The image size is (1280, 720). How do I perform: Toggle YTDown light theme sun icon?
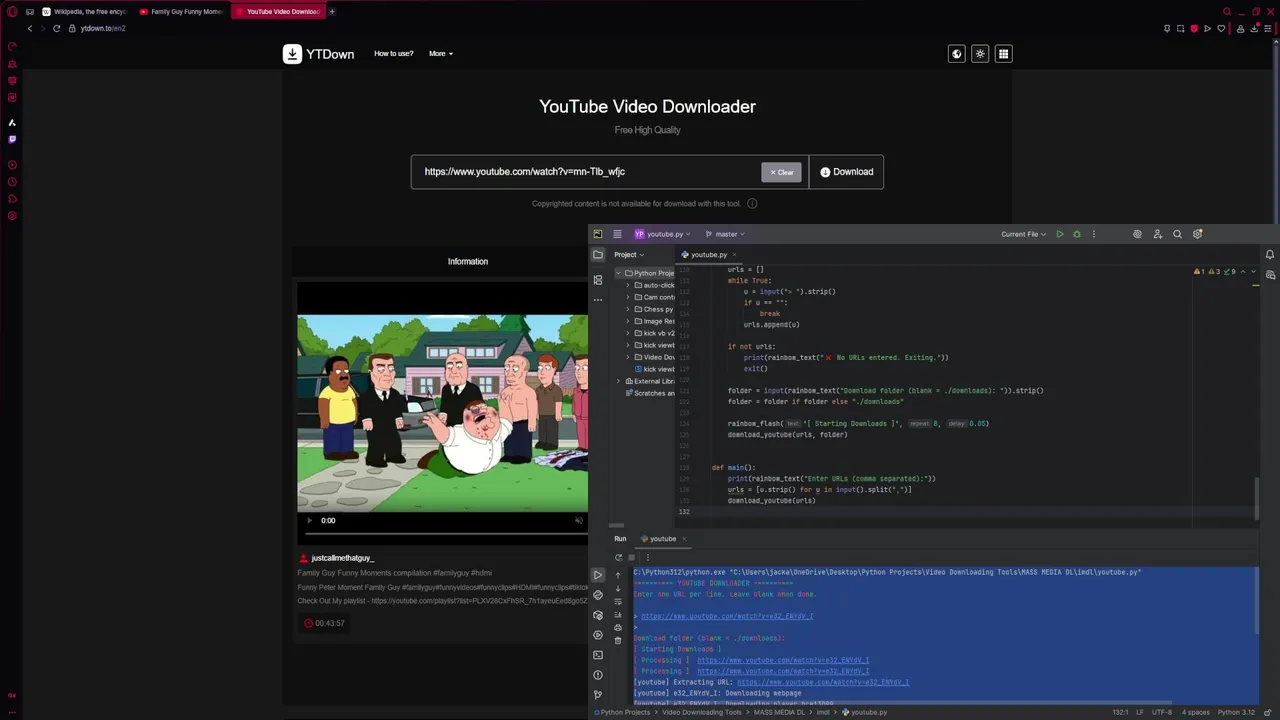coord(980,54)
